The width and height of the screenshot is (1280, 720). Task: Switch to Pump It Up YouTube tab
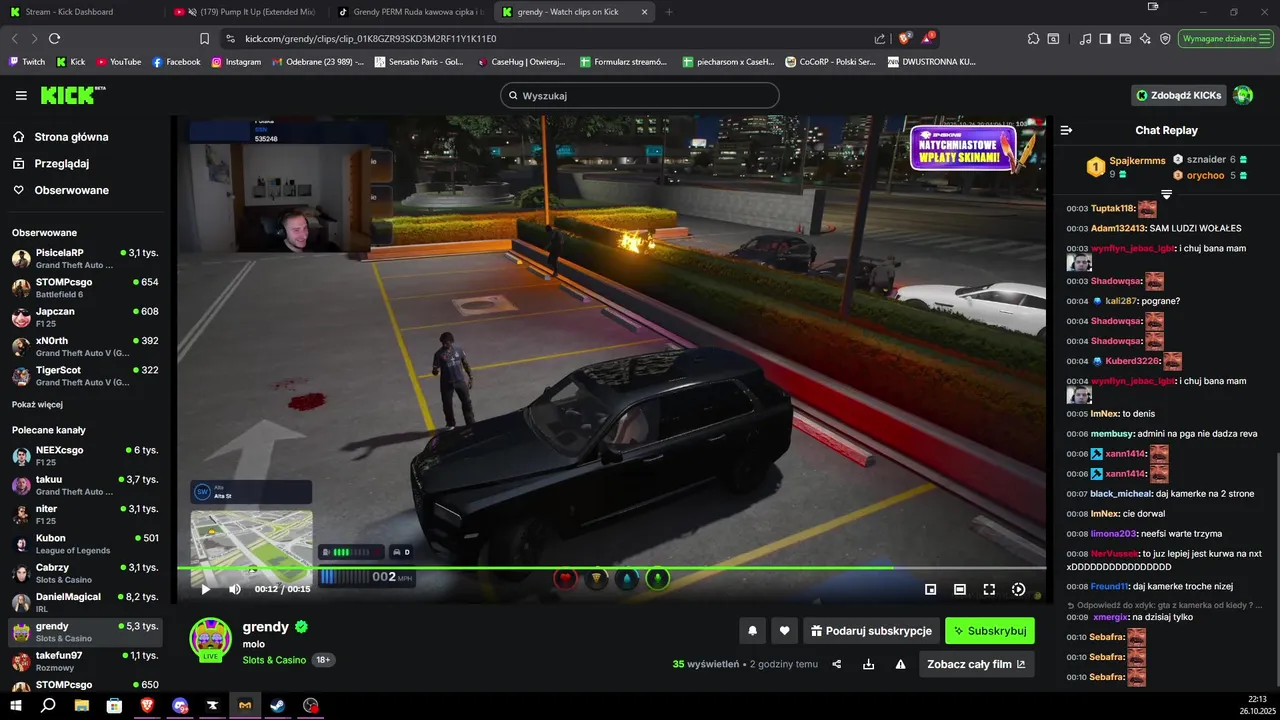[247, 12]
